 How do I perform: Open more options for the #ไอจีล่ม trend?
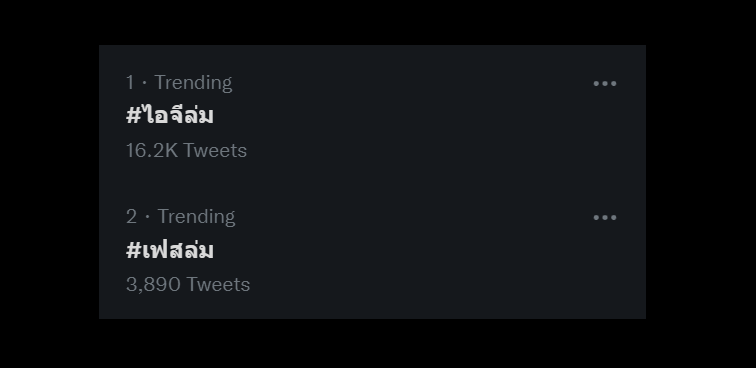(x=605, y=83)
